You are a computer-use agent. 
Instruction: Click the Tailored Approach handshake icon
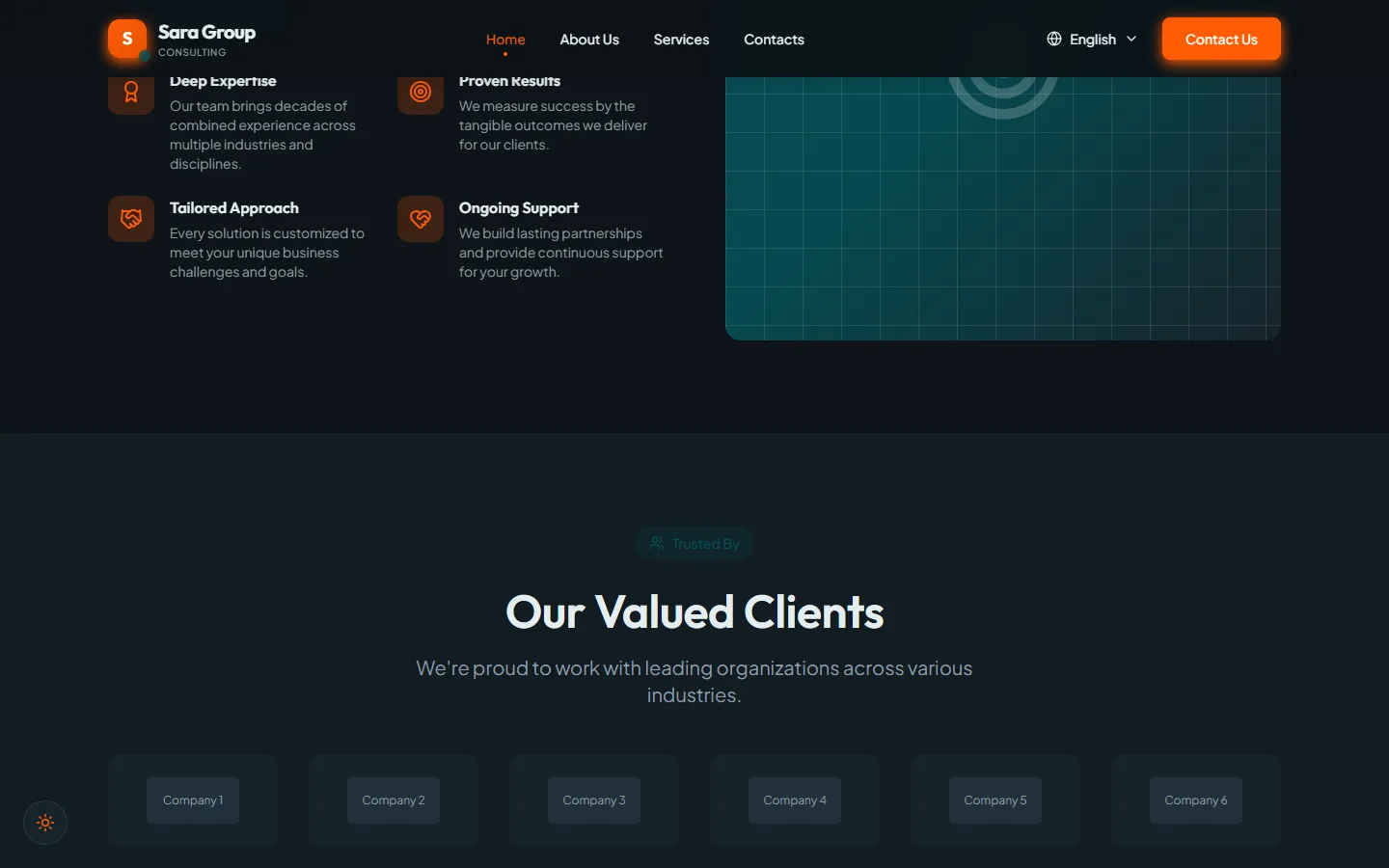click(131, 219)
